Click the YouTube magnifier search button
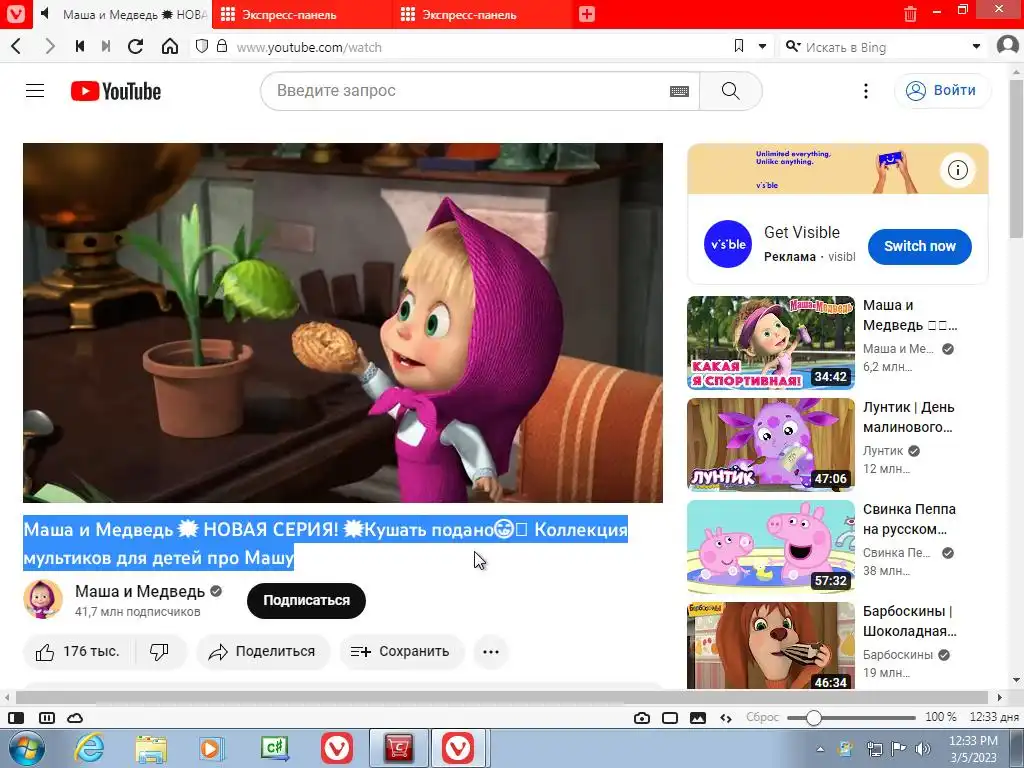Image resolution: width=1024 pixels, height=768 pixels. 731,91
